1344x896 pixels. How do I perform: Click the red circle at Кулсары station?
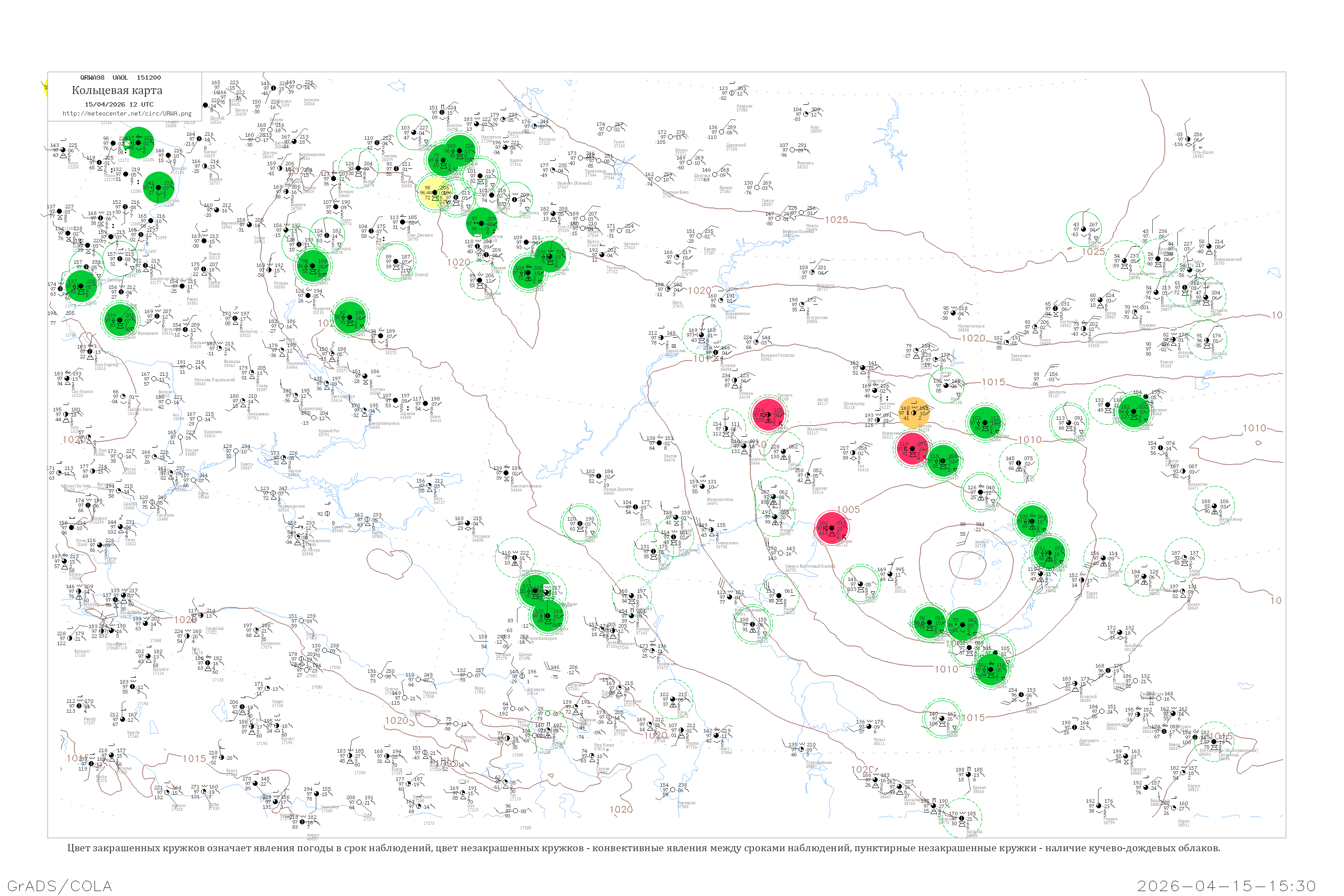click(x=832, y=528)
